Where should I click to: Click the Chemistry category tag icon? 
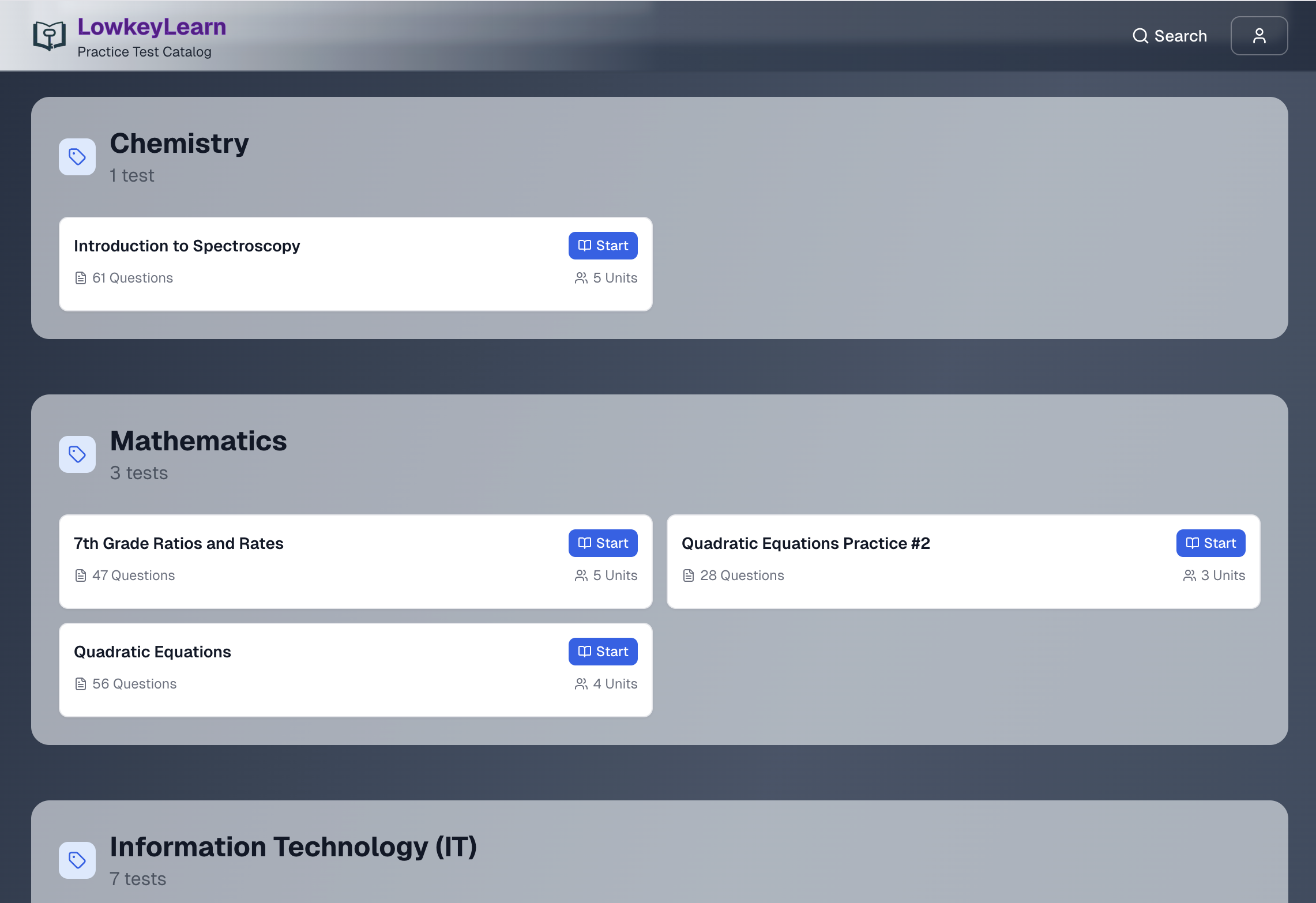pos(77,156)
